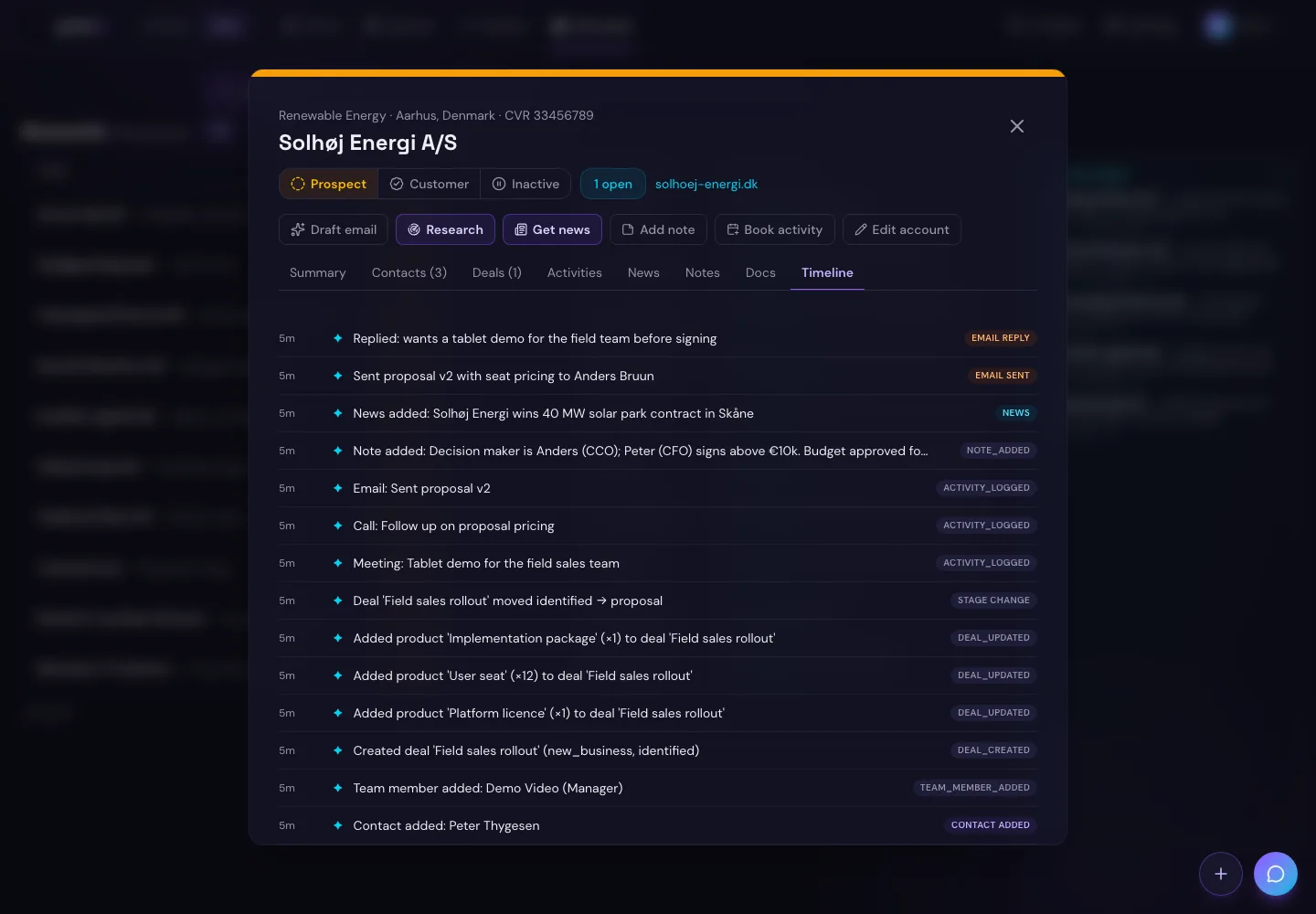Click the star icon on 'Meeting: Tablet demo' row
This screenshot has height=914, width=1316.
pos(338,563)
